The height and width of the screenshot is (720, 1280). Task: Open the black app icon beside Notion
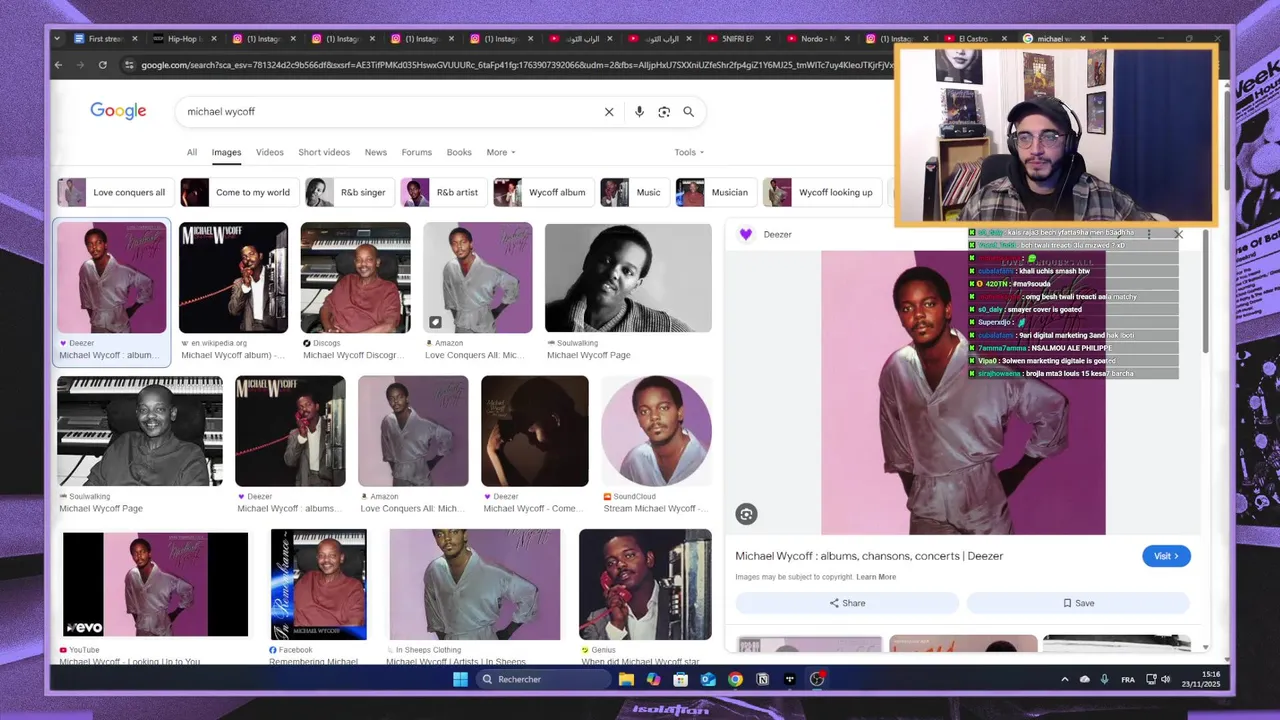pos(790,679)
